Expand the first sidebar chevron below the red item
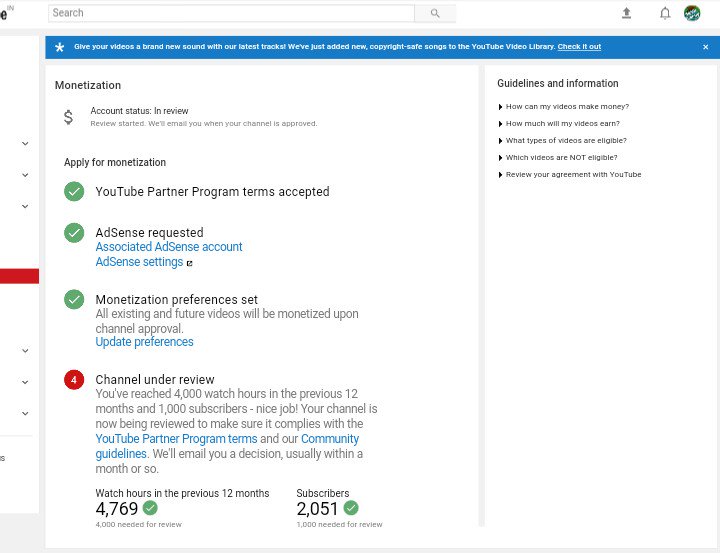This screenshot has height=553, width=720. click(x=25, y=351)
